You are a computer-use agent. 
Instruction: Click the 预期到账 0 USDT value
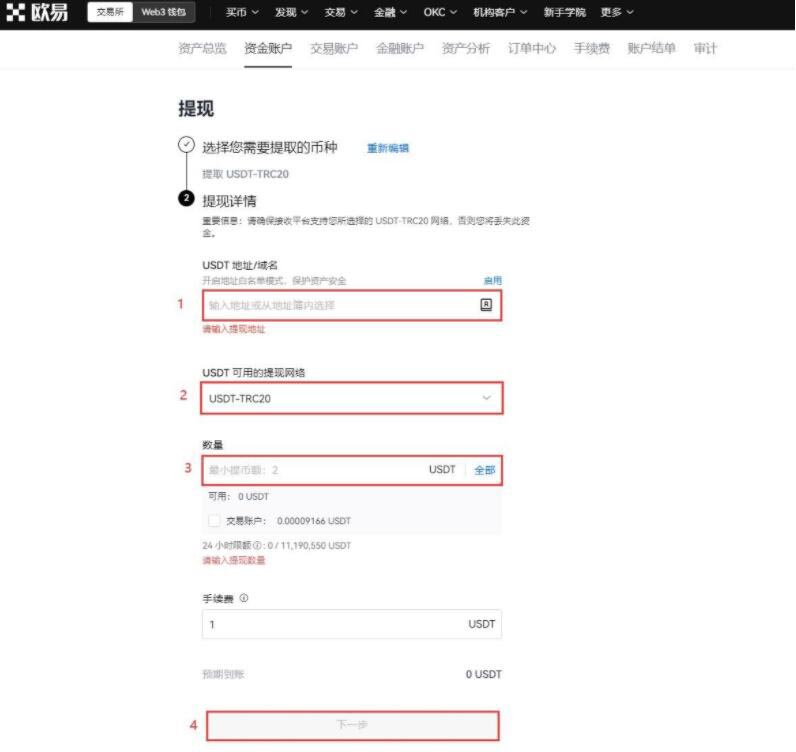(483, 674)
